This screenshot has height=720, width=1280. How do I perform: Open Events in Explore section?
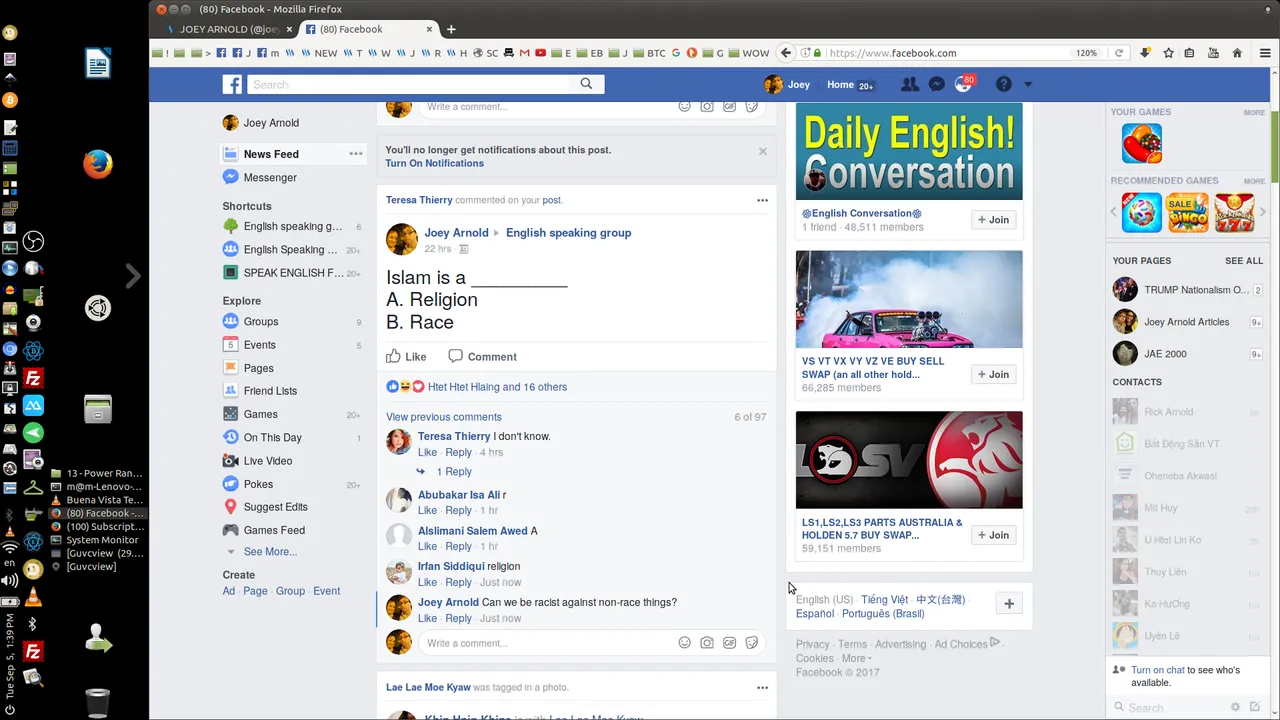pos(259,345)
